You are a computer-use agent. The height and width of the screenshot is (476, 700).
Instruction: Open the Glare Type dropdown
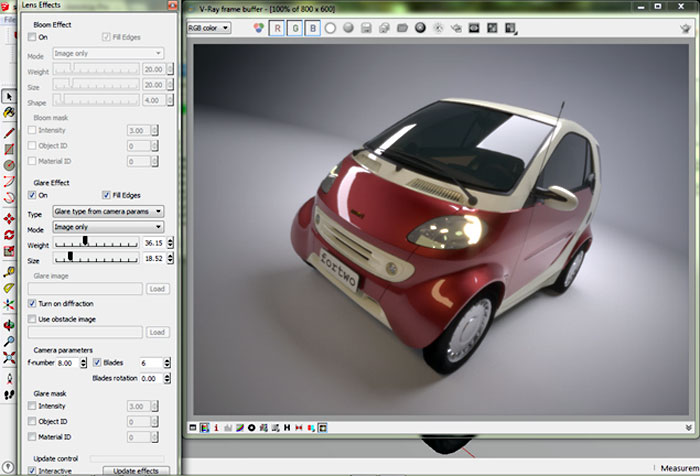pos(108,211)
